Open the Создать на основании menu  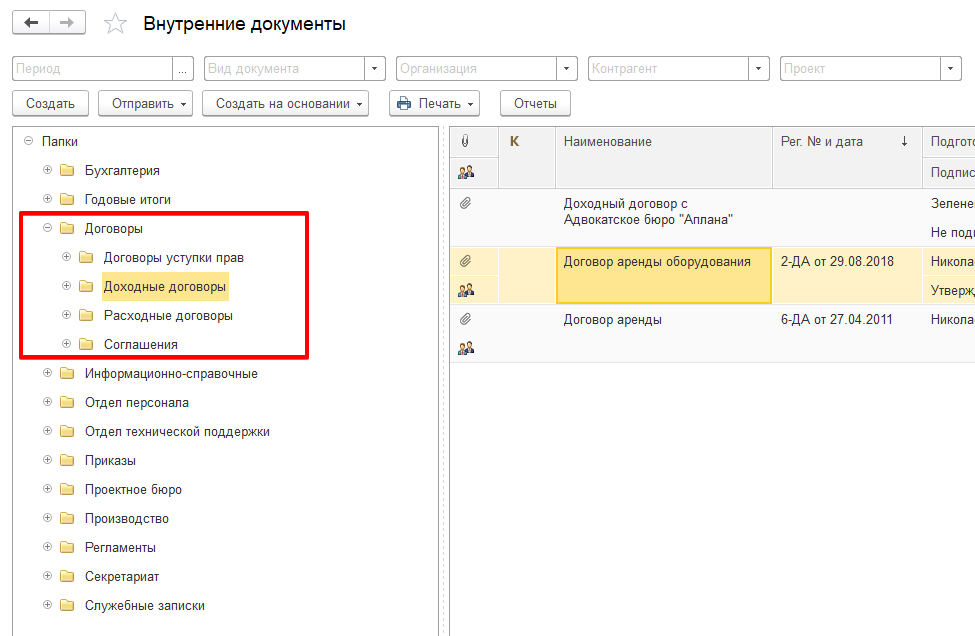point(285,103)
